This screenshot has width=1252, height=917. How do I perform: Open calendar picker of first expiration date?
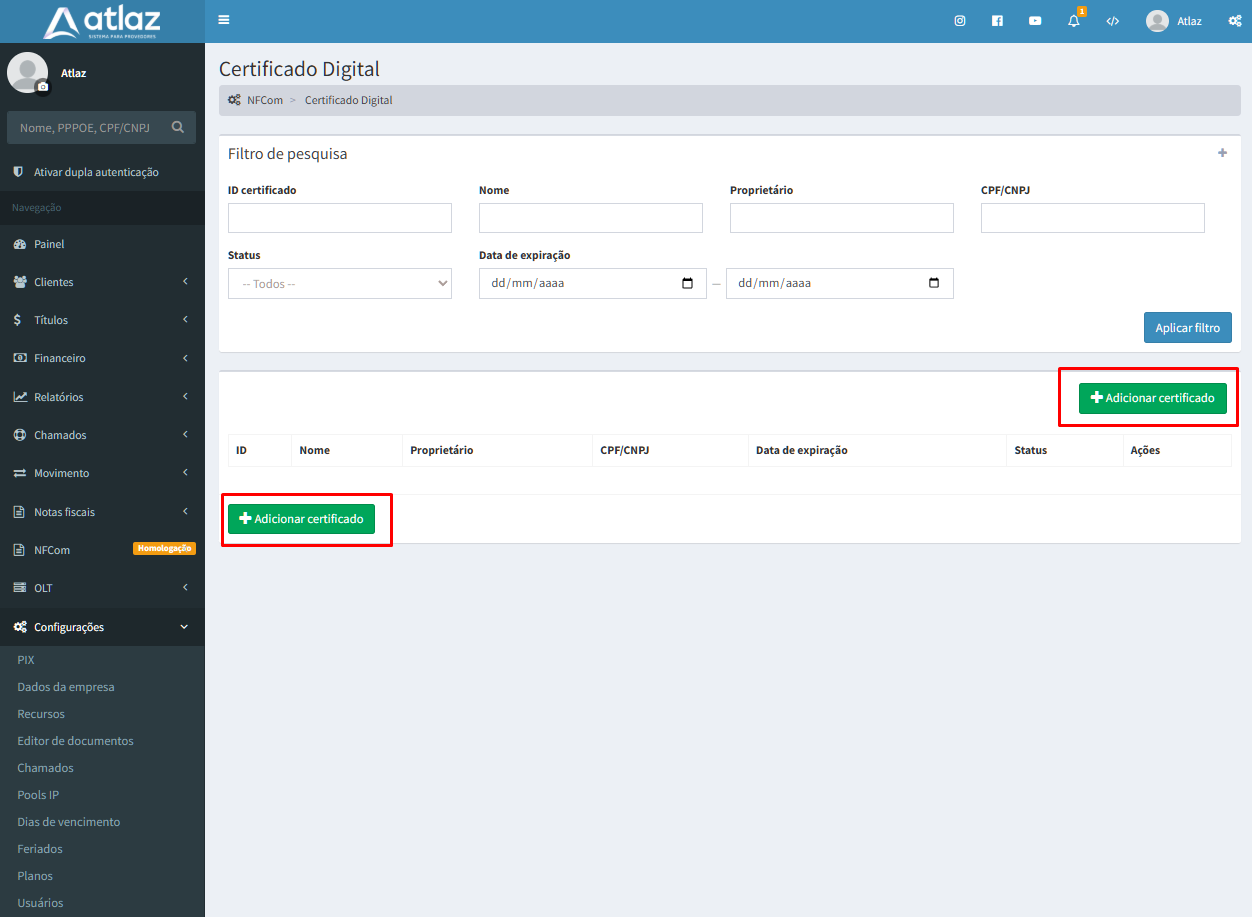tap(687, 283)
